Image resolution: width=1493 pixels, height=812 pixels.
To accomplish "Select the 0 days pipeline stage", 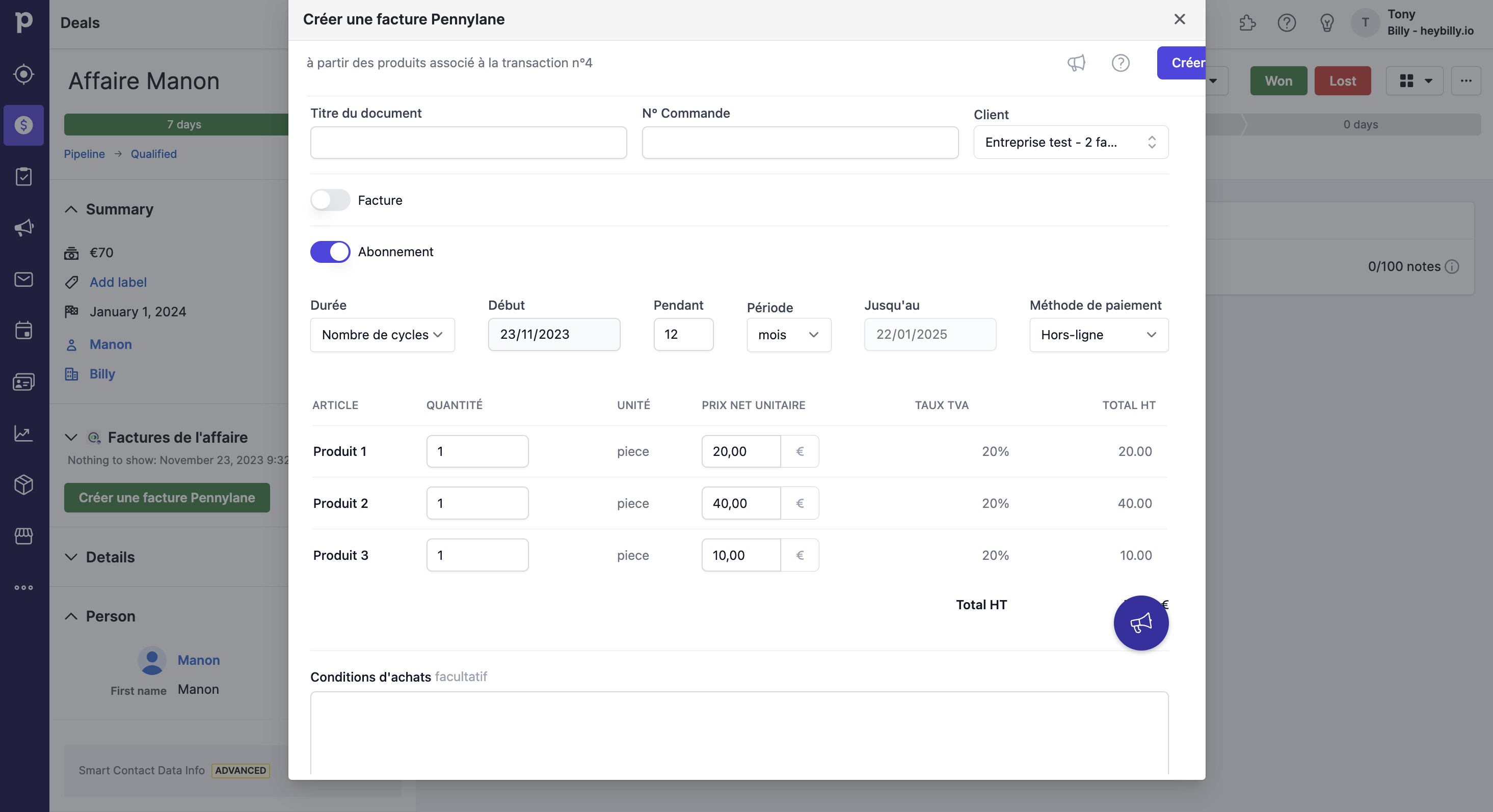I will tap(1361, 125).
